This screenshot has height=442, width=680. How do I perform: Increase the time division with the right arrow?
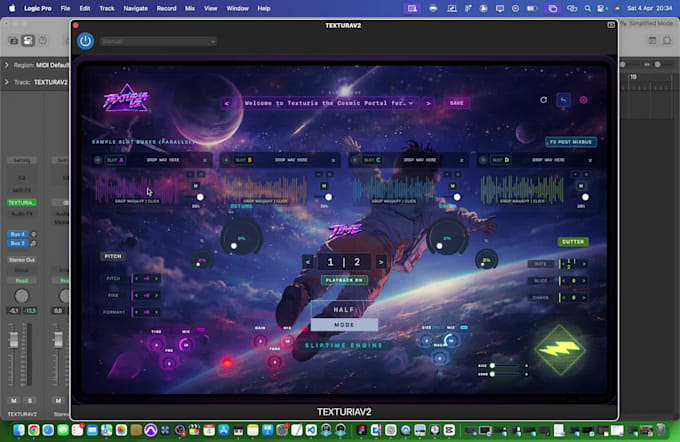381,262
